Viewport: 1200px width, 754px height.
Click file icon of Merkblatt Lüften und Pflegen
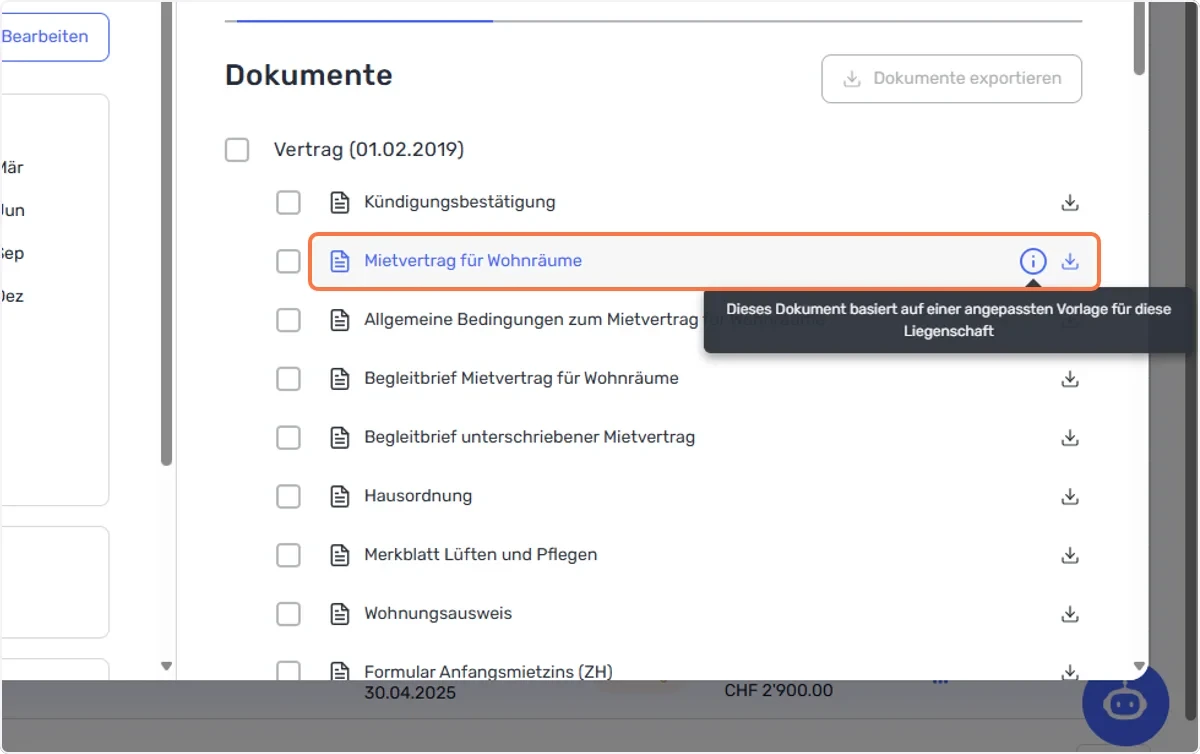point(340,555)
